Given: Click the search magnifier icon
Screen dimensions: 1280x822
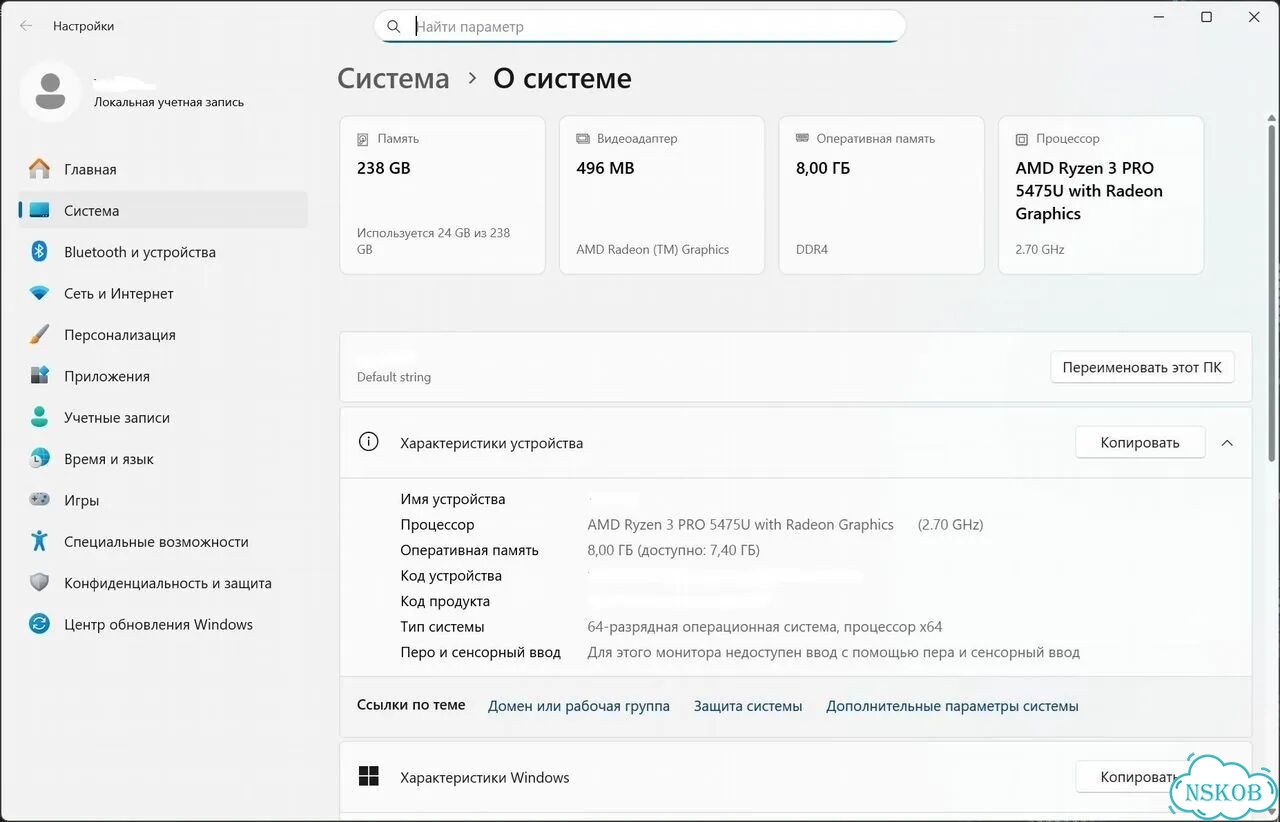Looking at the screenshot, I should tap(394, 27).
